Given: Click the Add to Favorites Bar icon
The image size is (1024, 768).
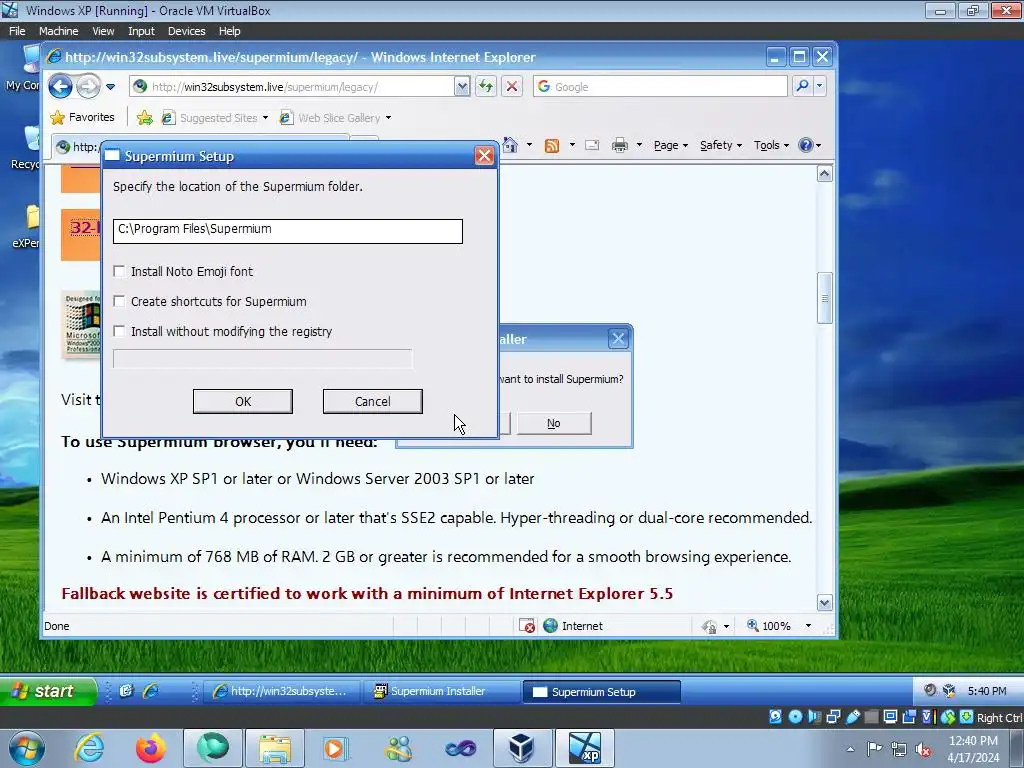Looking at the screenshot, I should pyautogui.click(x=144, y=118).
